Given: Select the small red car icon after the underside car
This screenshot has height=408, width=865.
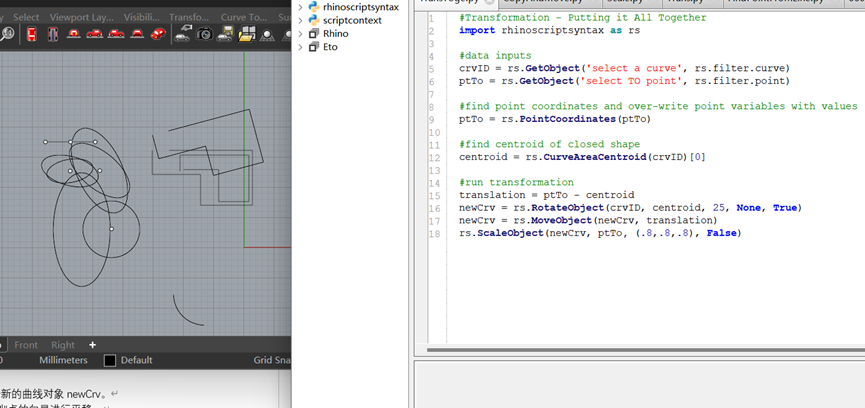Looking at the screenshot, I should pos(73,34).
